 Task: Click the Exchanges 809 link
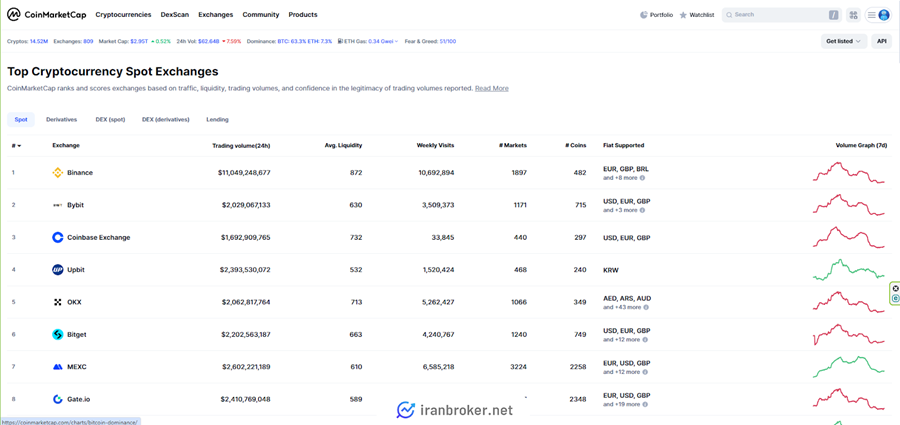coord(73,41)
